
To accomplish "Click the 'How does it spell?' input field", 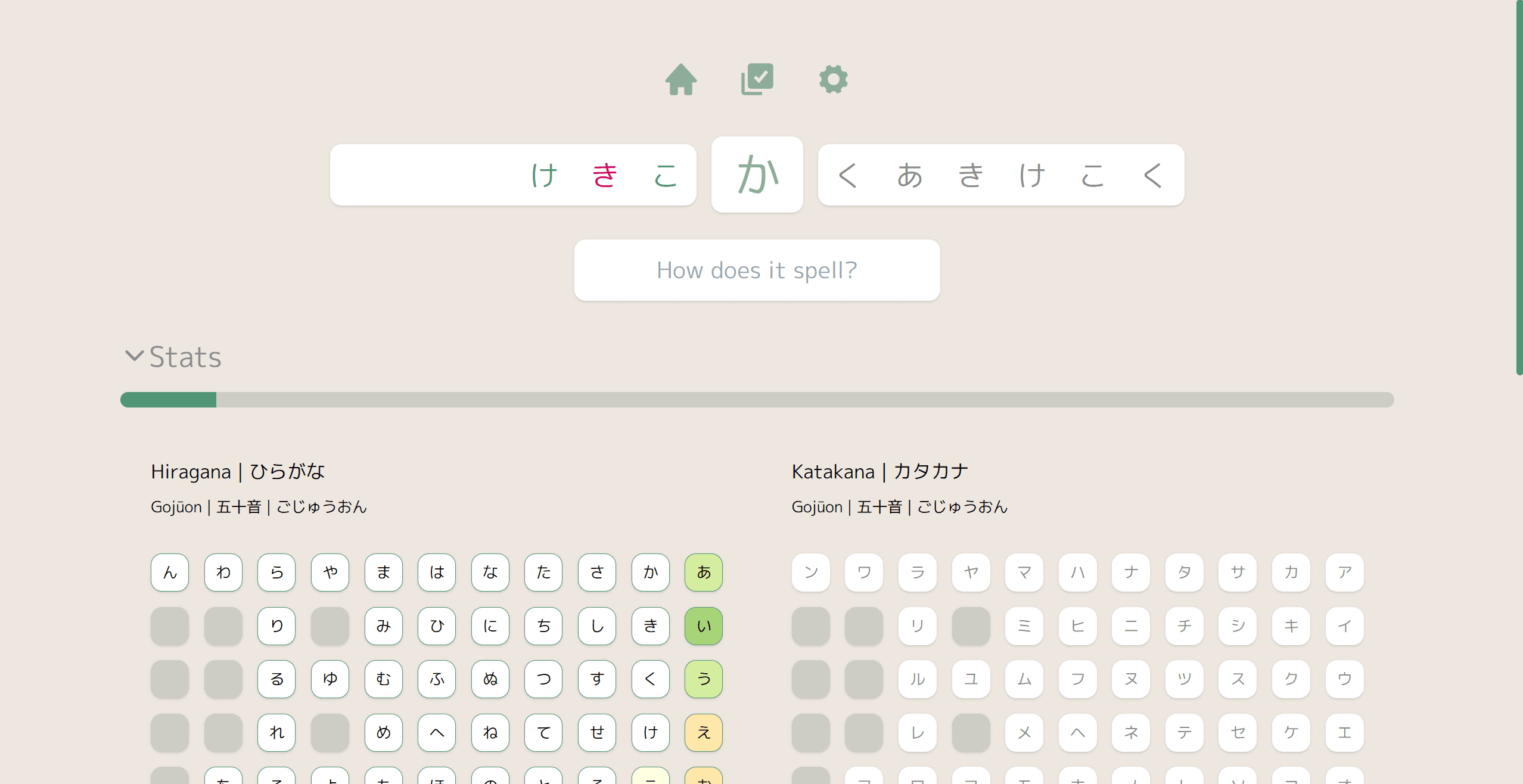I will (756, 270).
